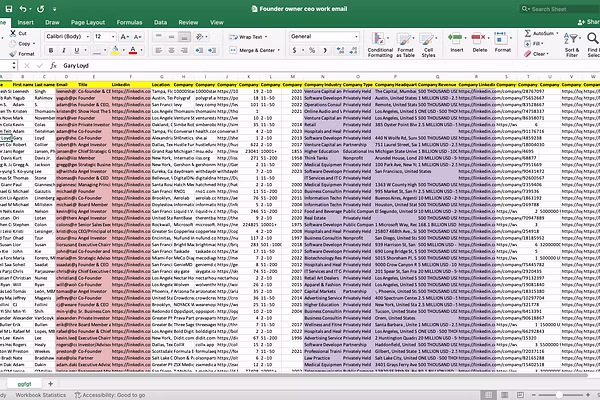Switch to Normal view in status bar
This screenshot has height=400, width=600.
click(489, 395)
